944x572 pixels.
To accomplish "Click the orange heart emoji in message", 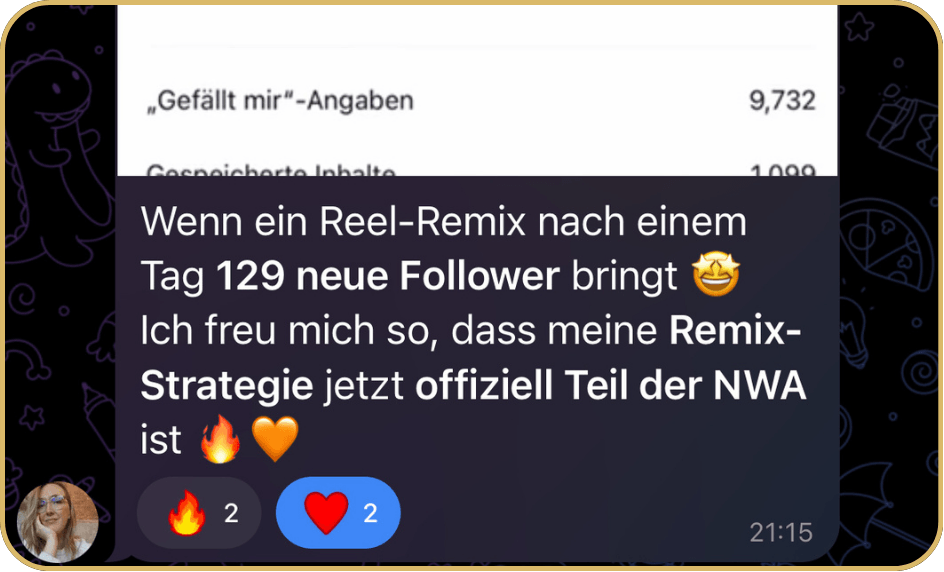I will tap(275, 439).
